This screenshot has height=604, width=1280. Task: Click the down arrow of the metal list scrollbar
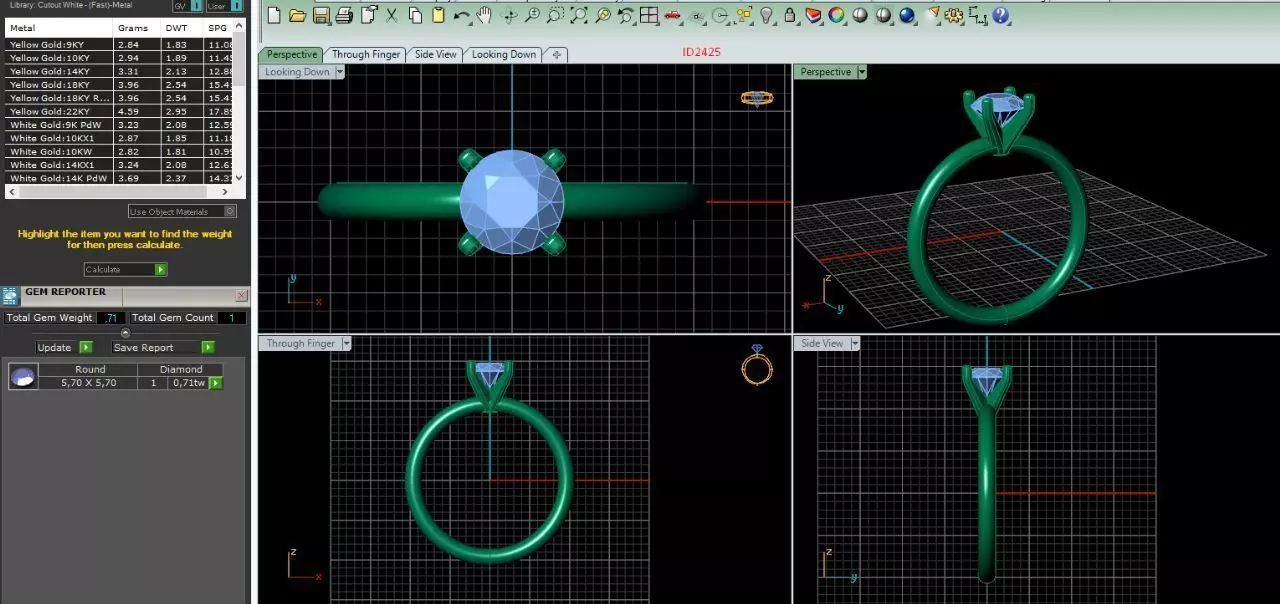coord(238,177)
